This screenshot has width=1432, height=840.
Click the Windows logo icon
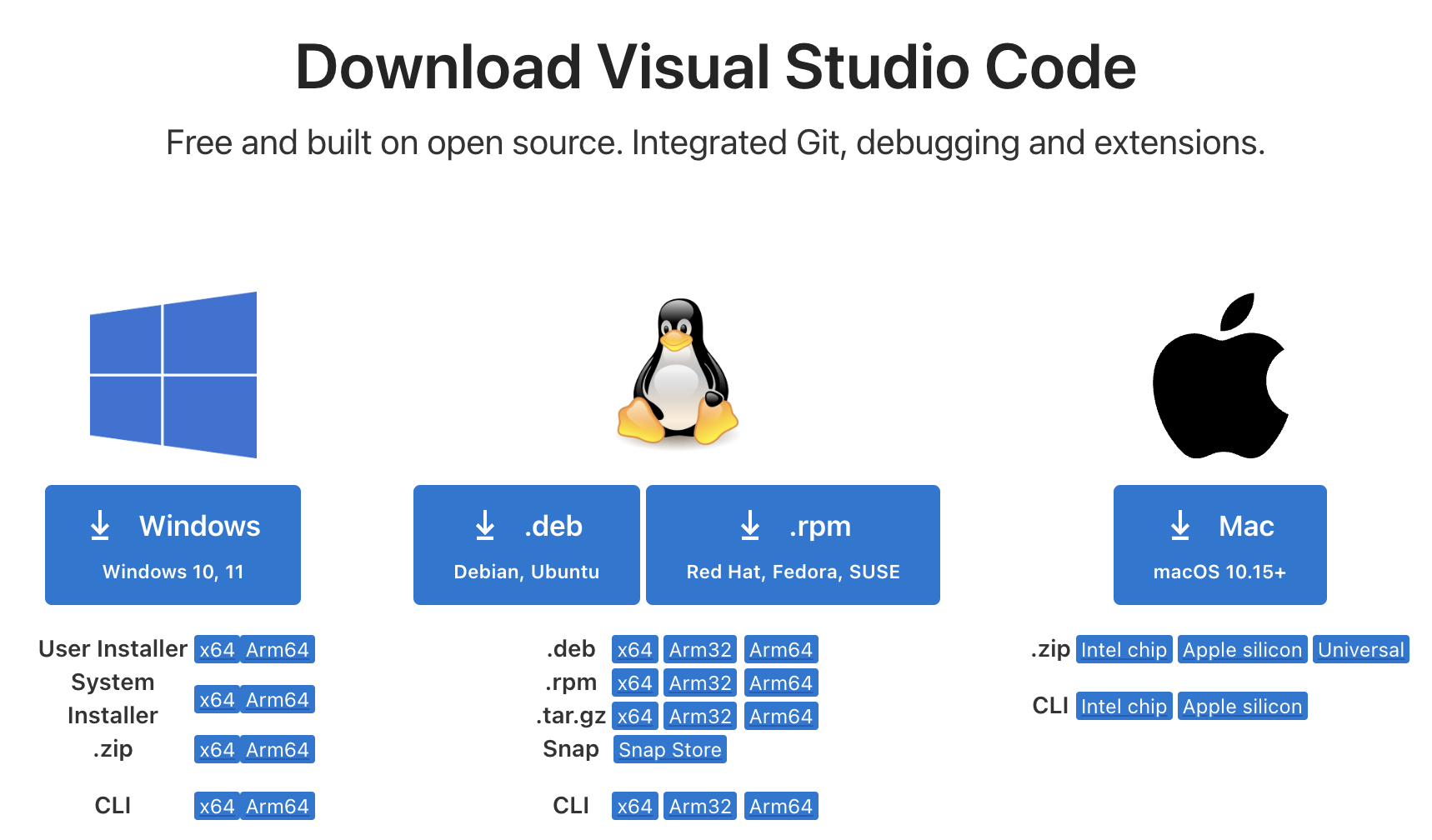coord(171,374)
